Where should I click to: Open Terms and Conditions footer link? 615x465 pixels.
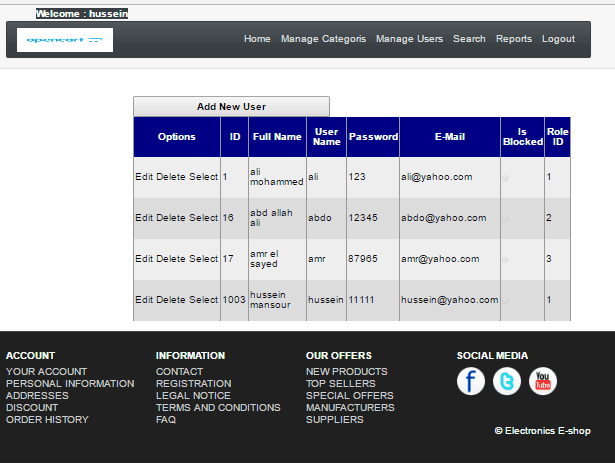[218, 408]
